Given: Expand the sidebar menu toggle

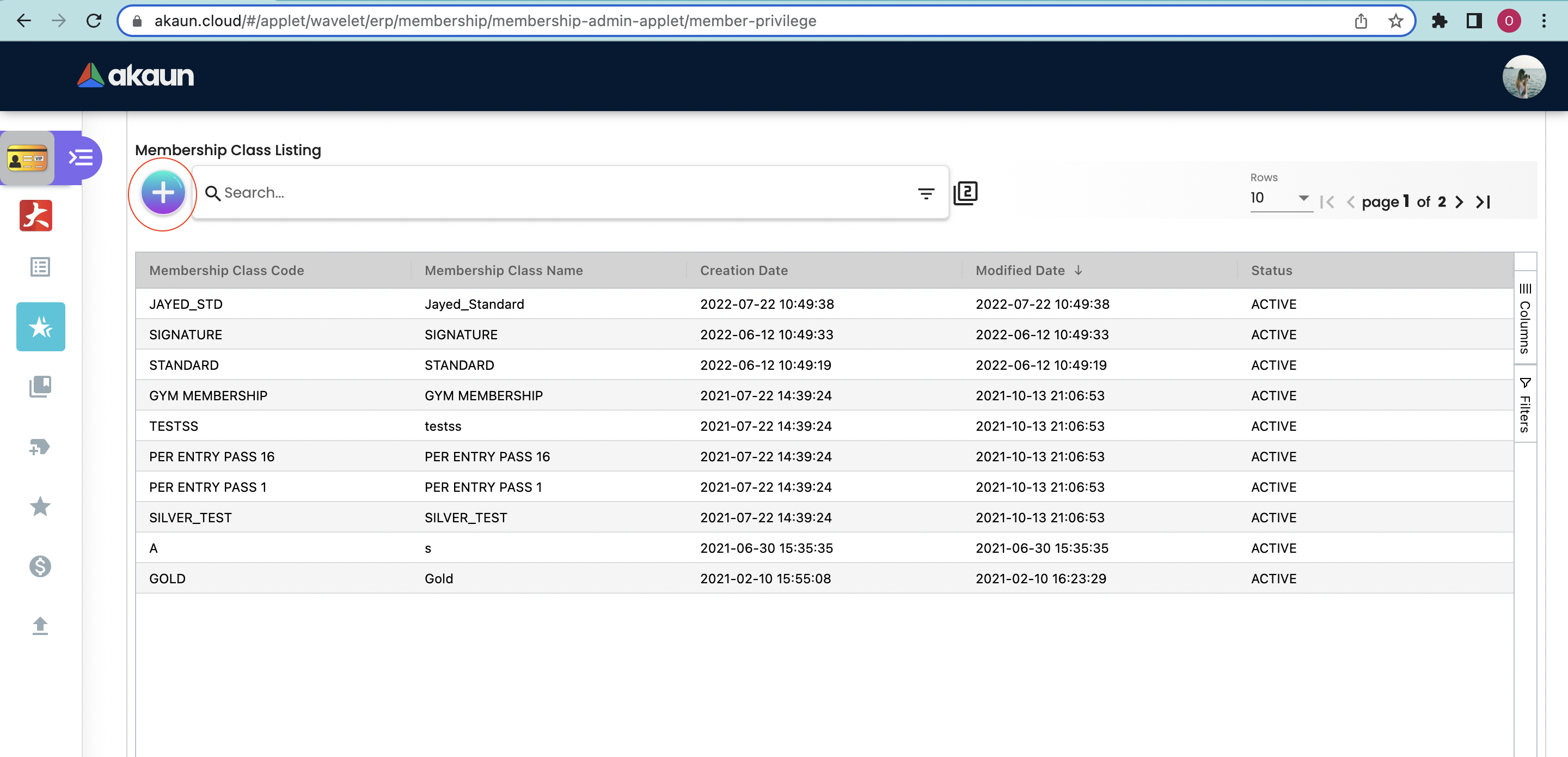Looking at the screenshot, I should [x=81, y=158].
